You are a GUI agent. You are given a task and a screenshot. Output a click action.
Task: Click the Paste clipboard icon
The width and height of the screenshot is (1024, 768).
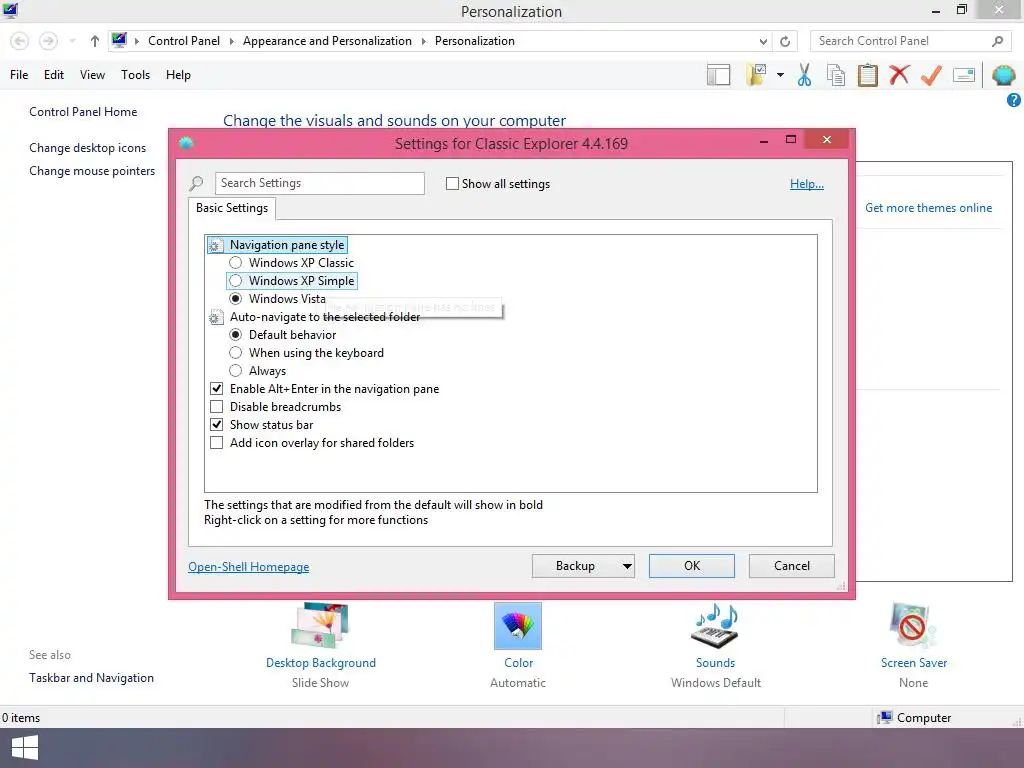[867, 75]
